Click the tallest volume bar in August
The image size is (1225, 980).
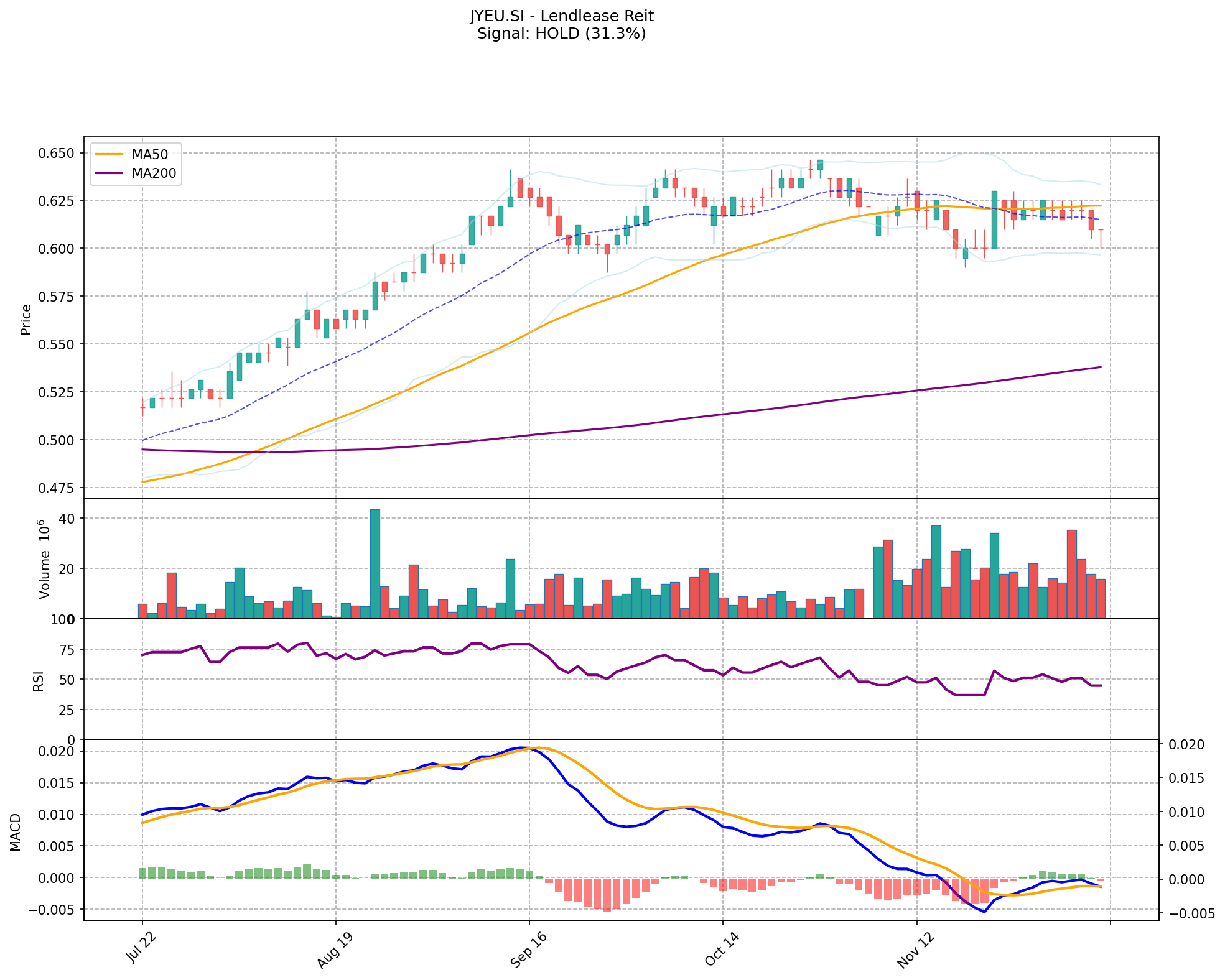[375, 563]
